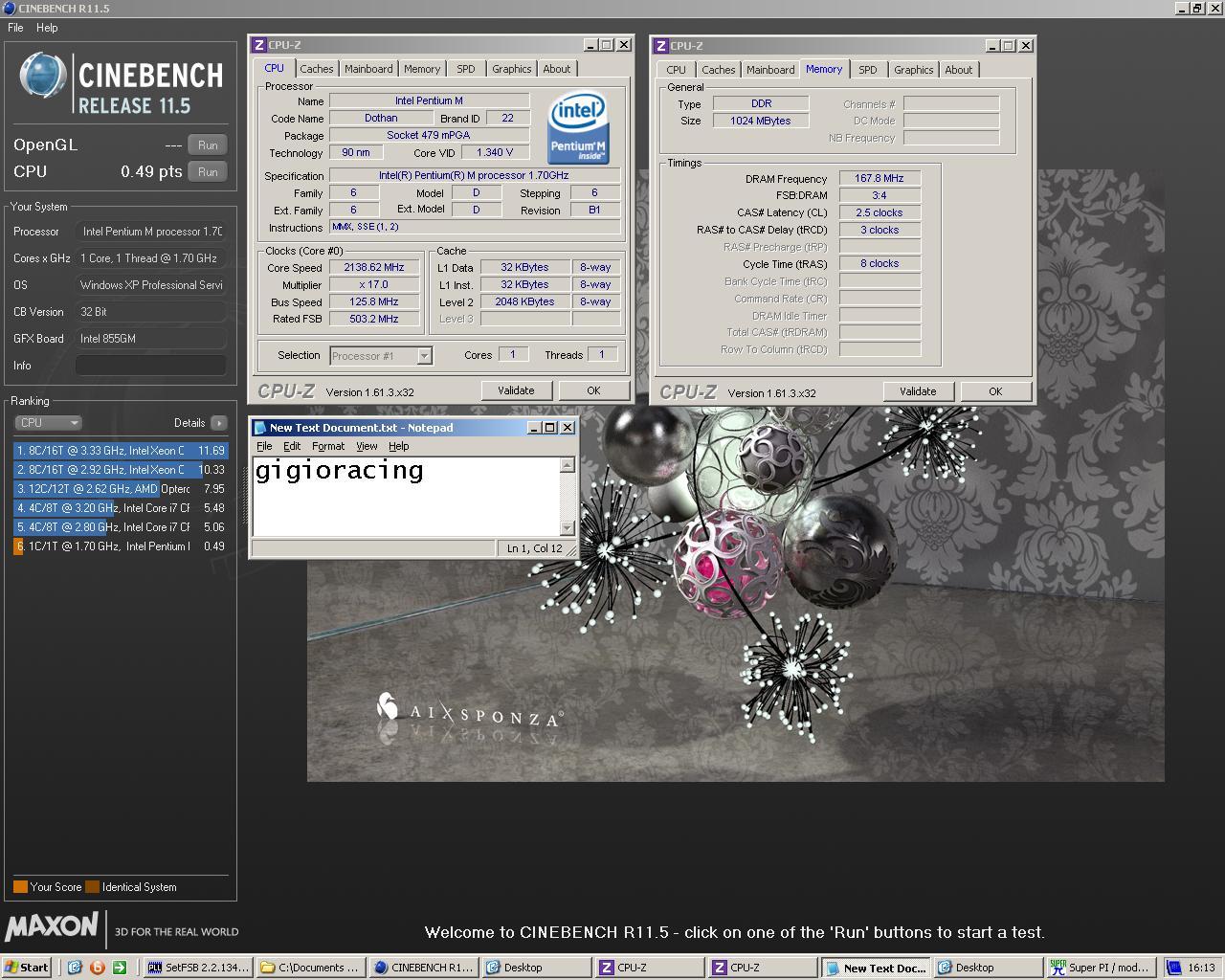
Task: Click the system tray icon near clock
Action: click(1174, 968)
